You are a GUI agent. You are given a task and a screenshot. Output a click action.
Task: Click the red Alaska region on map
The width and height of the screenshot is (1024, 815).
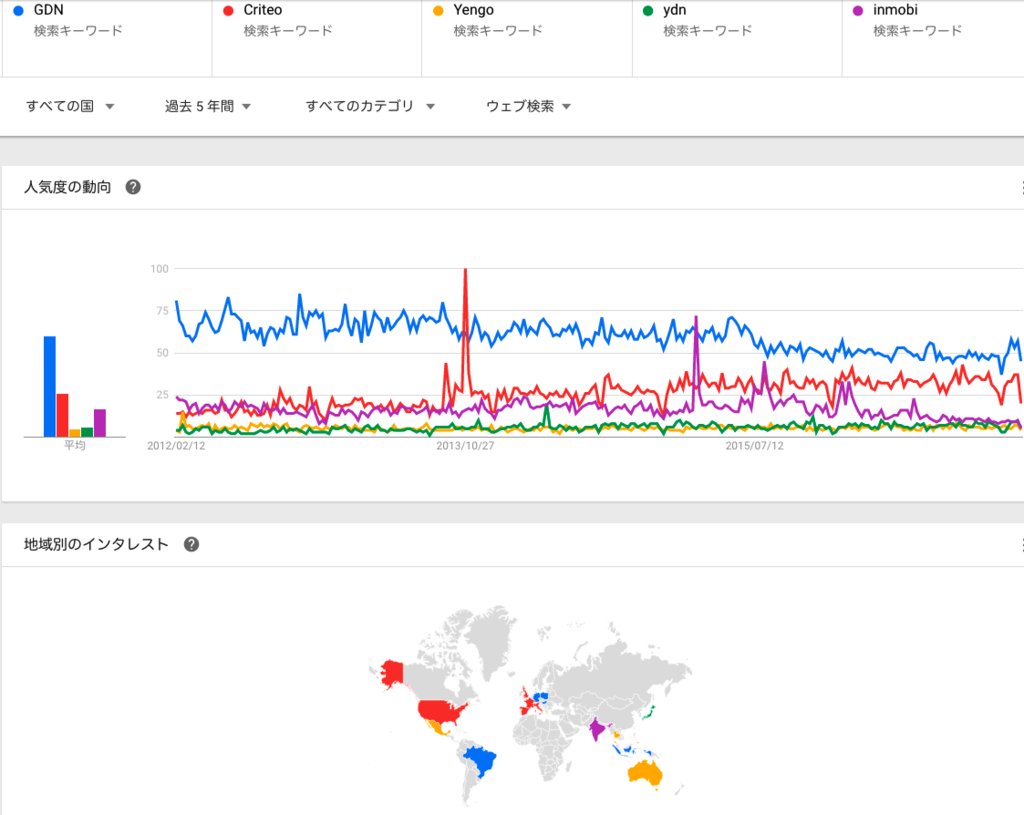[x=392, y=674]
